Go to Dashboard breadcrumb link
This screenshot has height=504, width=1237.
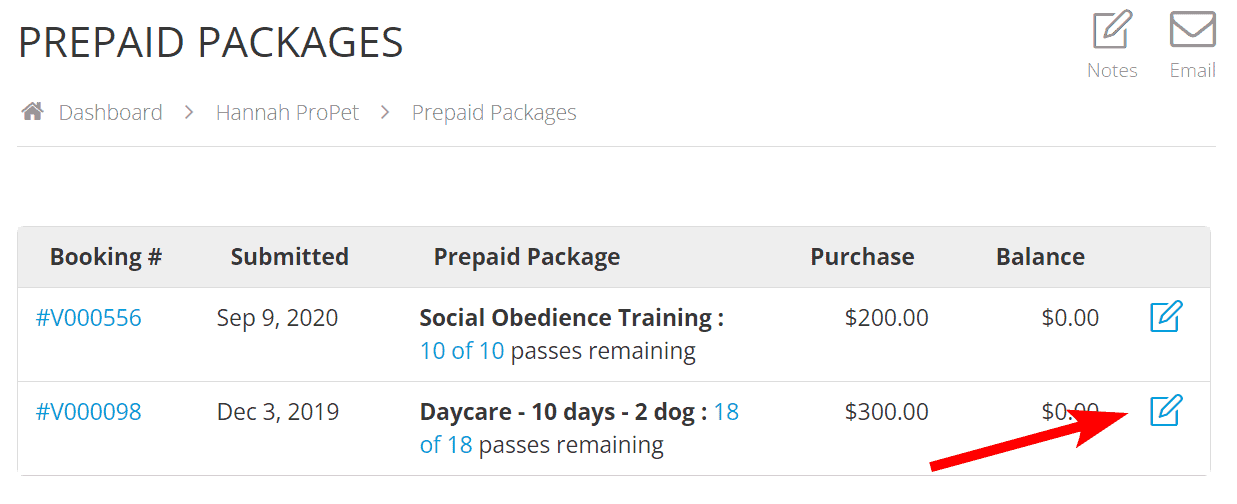coord(110,112)
